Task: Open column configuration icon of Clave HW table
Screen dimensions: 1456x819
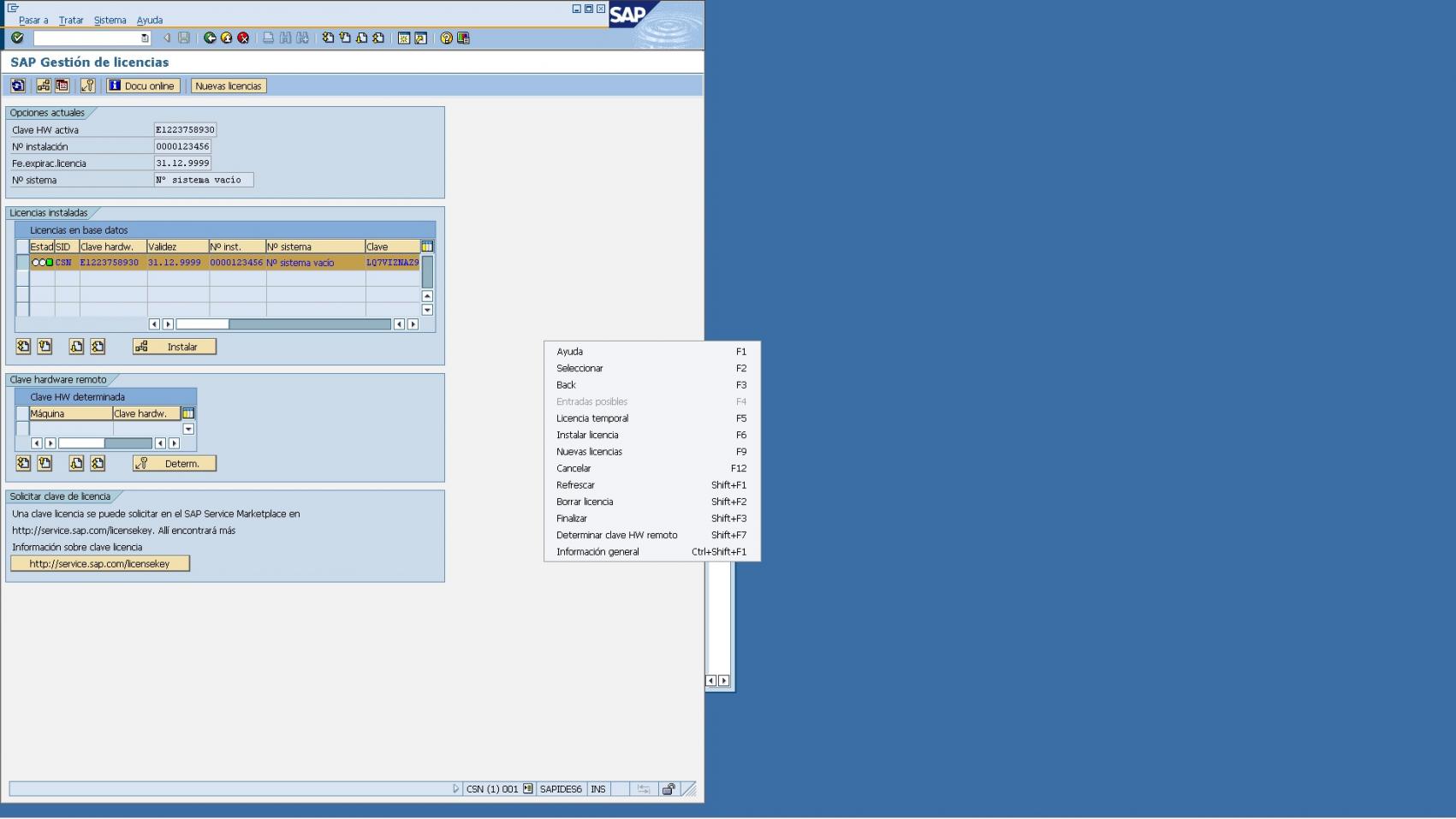Action: point(188,413)
